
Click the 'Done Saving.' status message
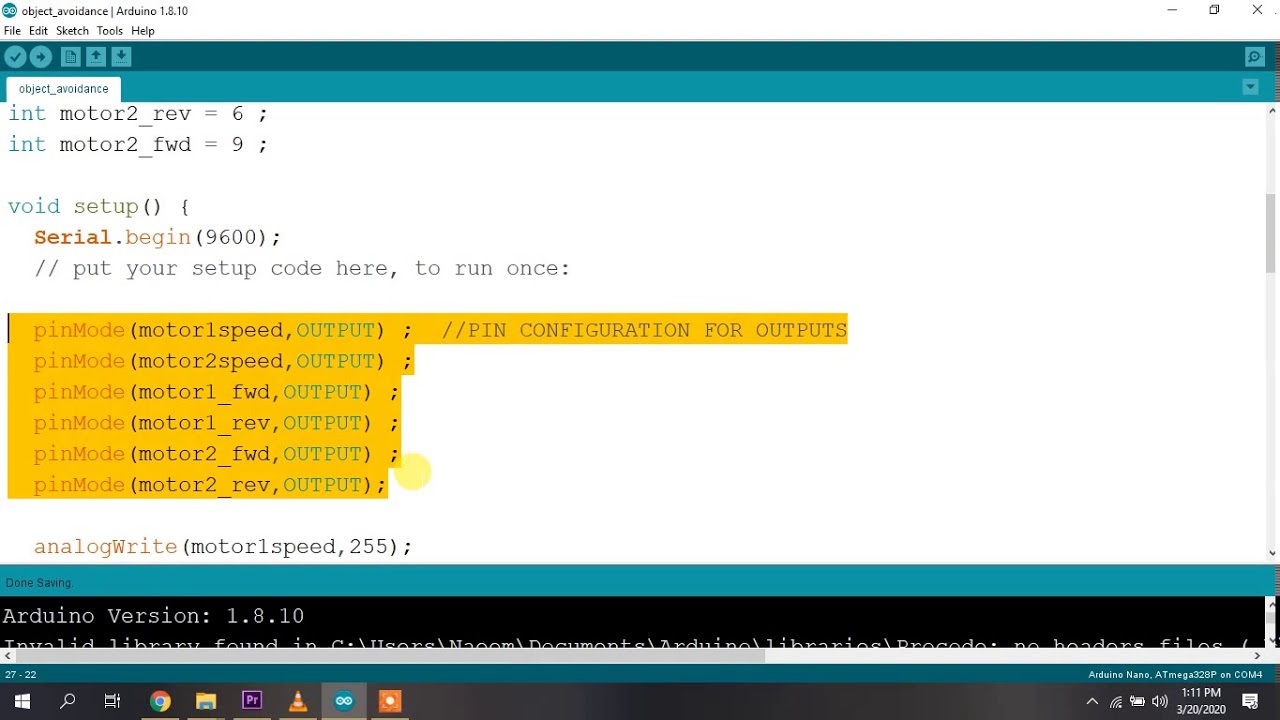(39, 583)
